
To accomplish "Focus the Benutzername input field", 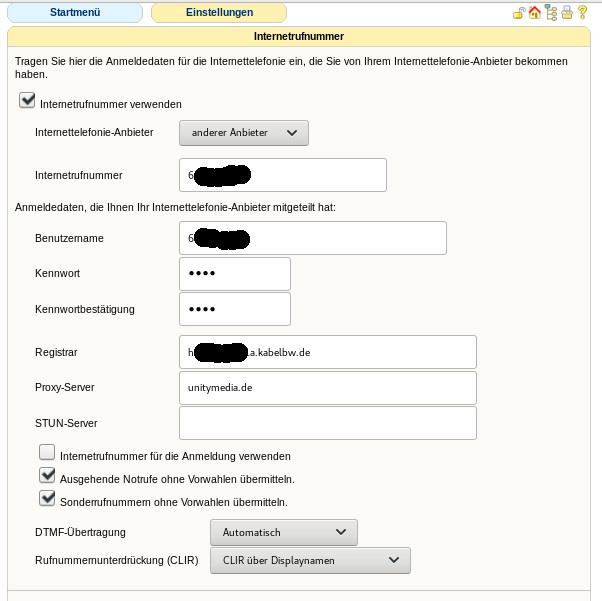I will tap(312, 238).
